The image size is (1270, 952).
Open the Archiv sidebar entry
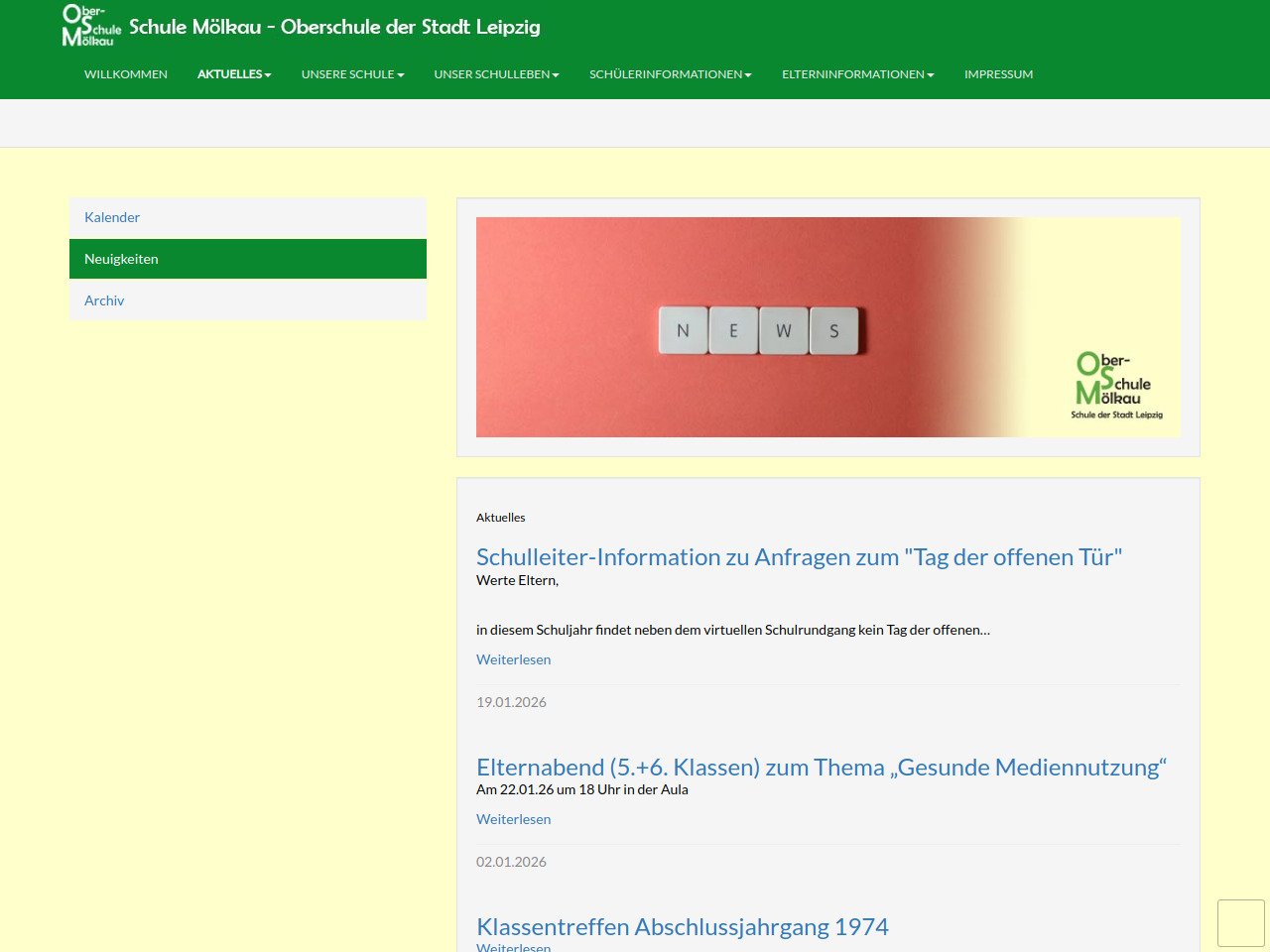104,300
